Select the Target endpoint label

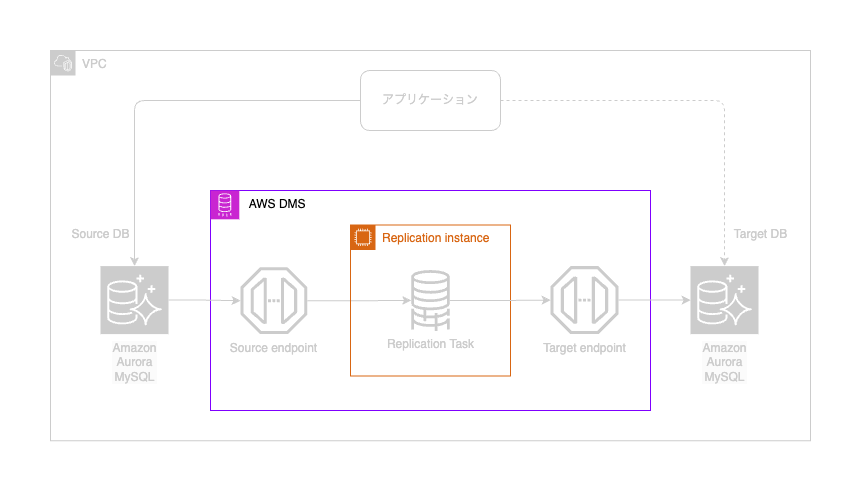tap(584, 348)
